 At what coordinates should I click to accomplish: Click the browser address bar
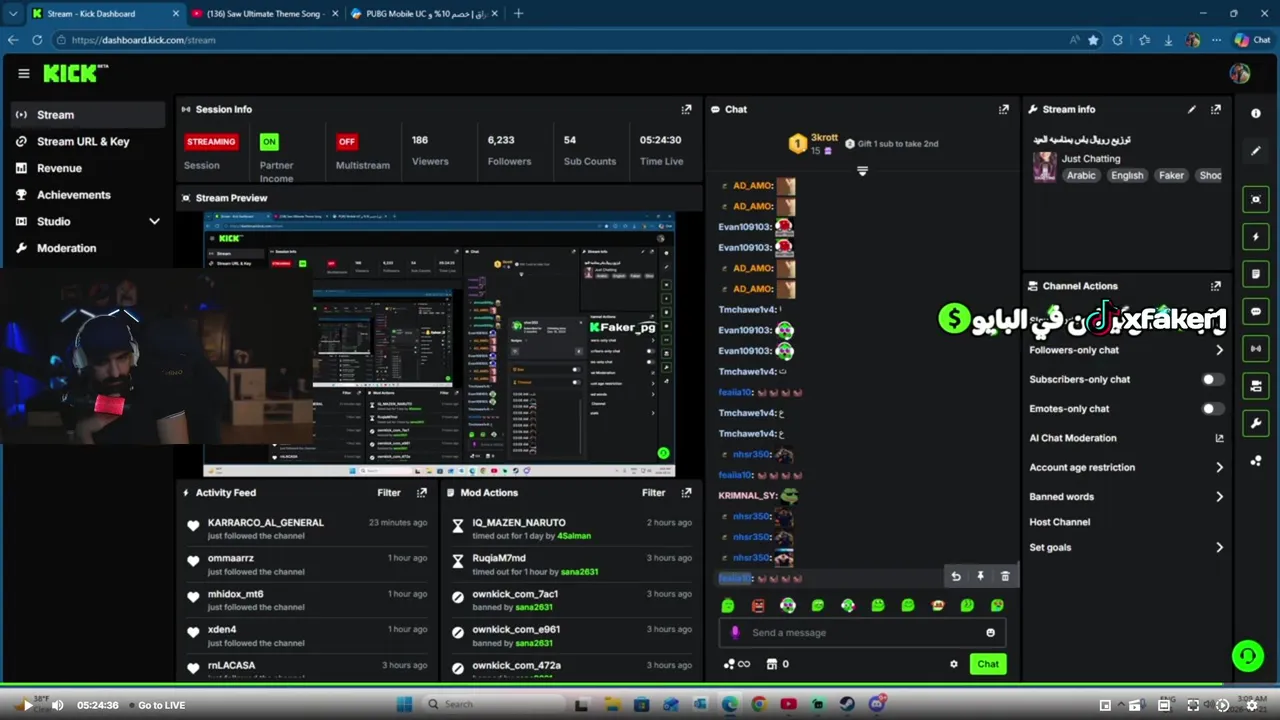tap(560, 40)
